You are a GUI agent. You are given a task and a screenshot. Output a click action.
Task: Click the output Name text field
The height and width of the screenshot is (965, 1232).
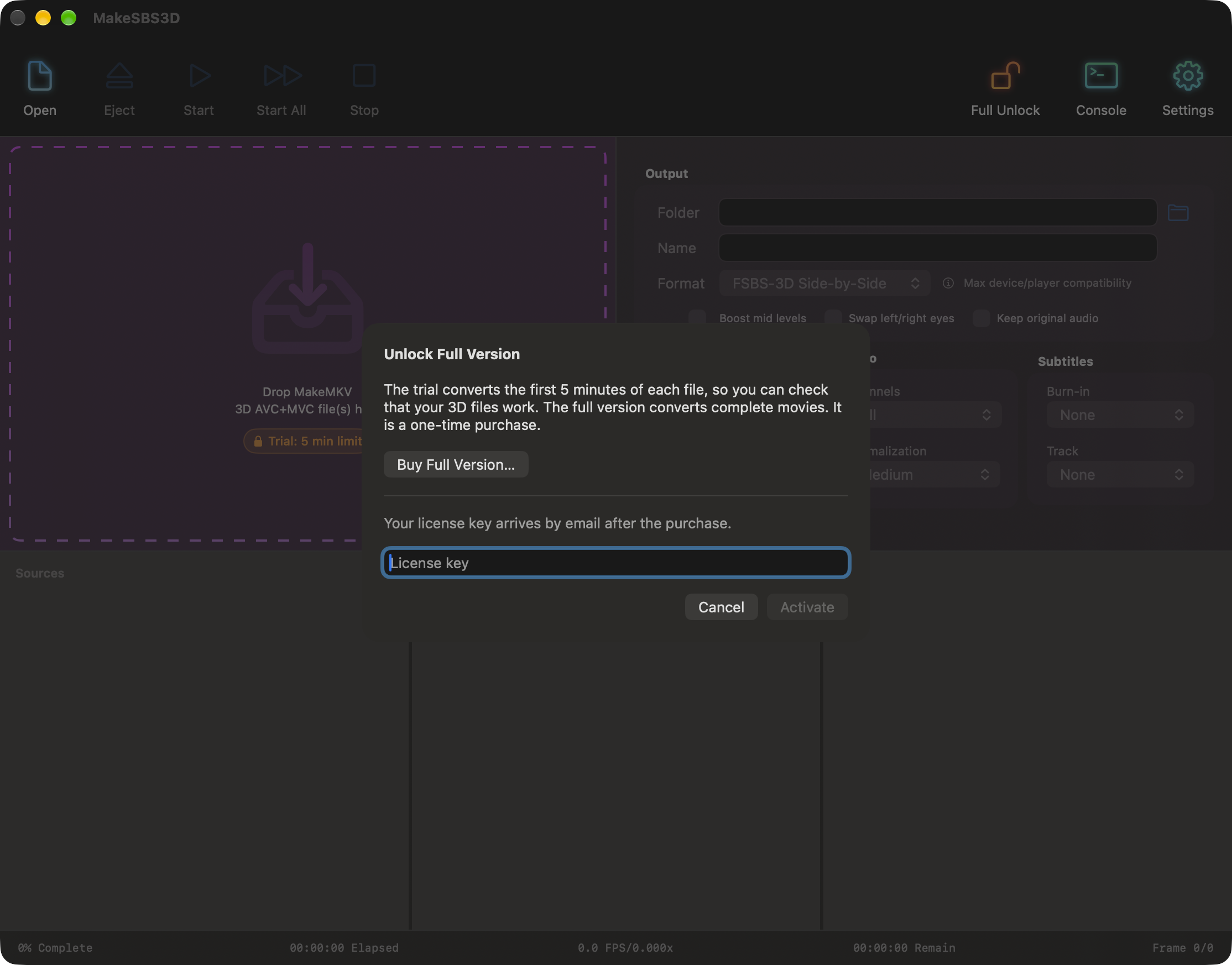[938, 248]
